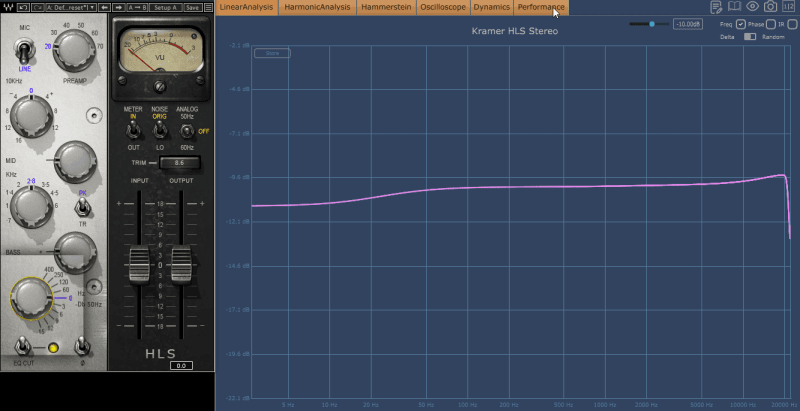Screen dimensions: 800x411
Task: Click the TRIM 8.6 value field
Action: tap(180, 163)
